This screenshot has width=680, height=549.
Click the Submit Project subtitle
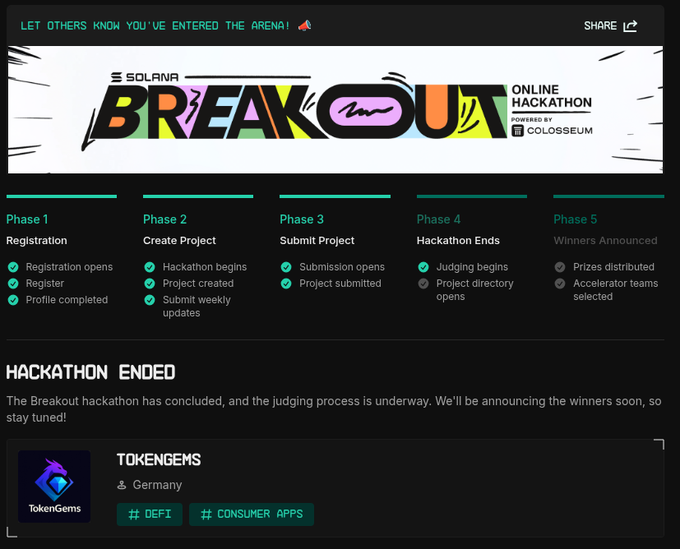click(317, 241)
